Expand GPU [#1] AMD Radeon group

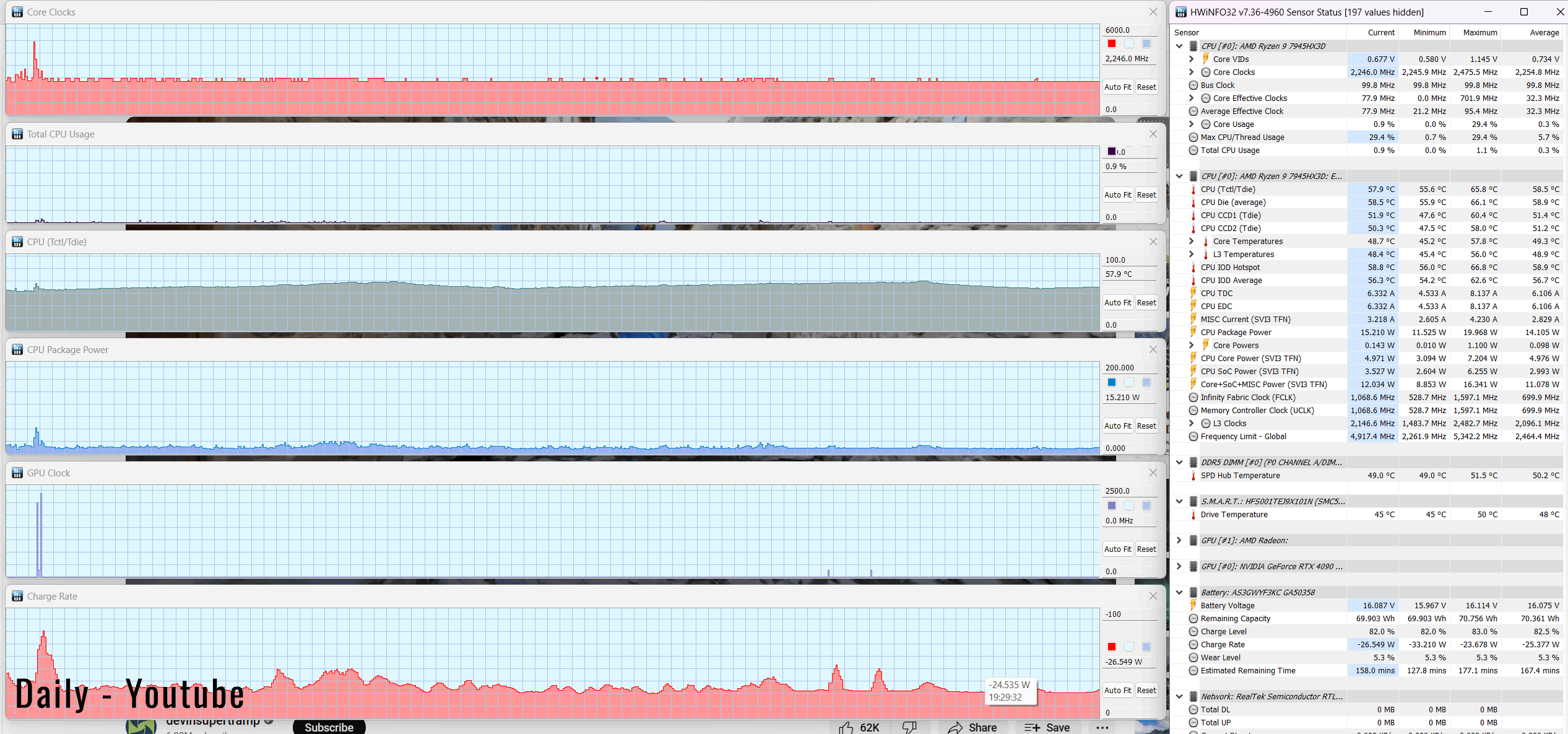point(1179,540)
